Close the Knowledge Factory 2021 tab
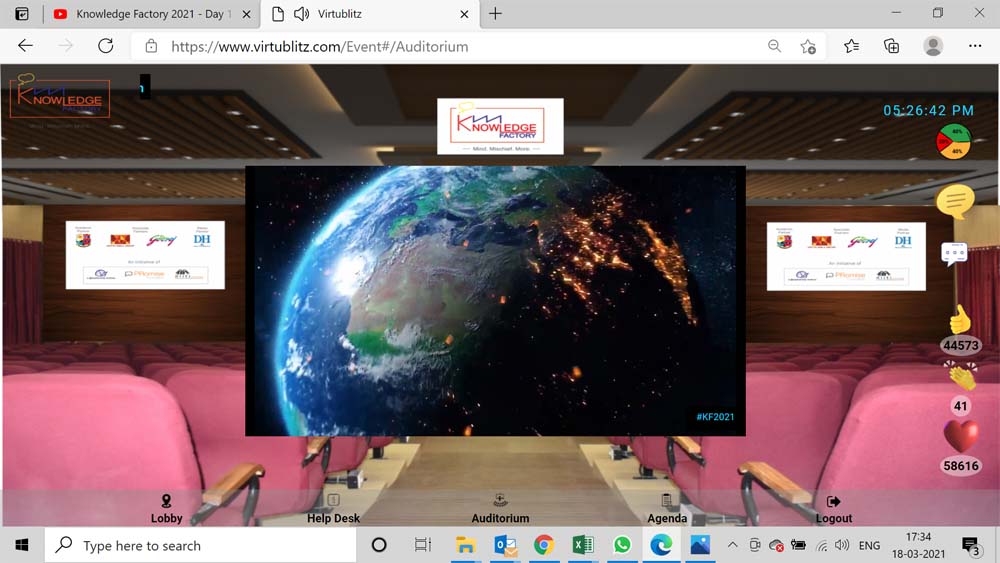The width and height of the screenshot is (1000, 563). point(246,14)
